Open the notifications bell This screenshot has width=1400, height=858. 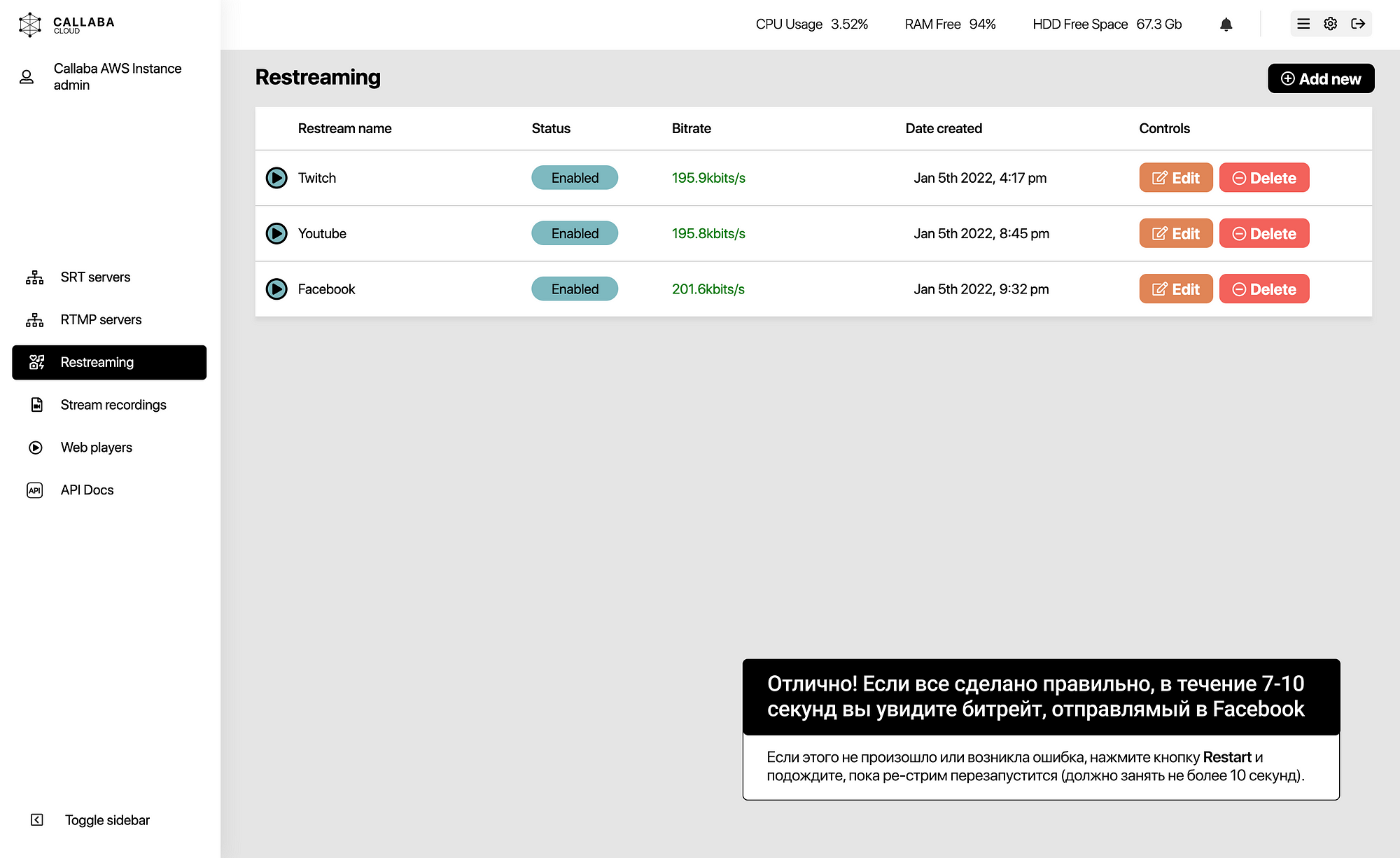pyautogui.click(x=1226, y=25)
